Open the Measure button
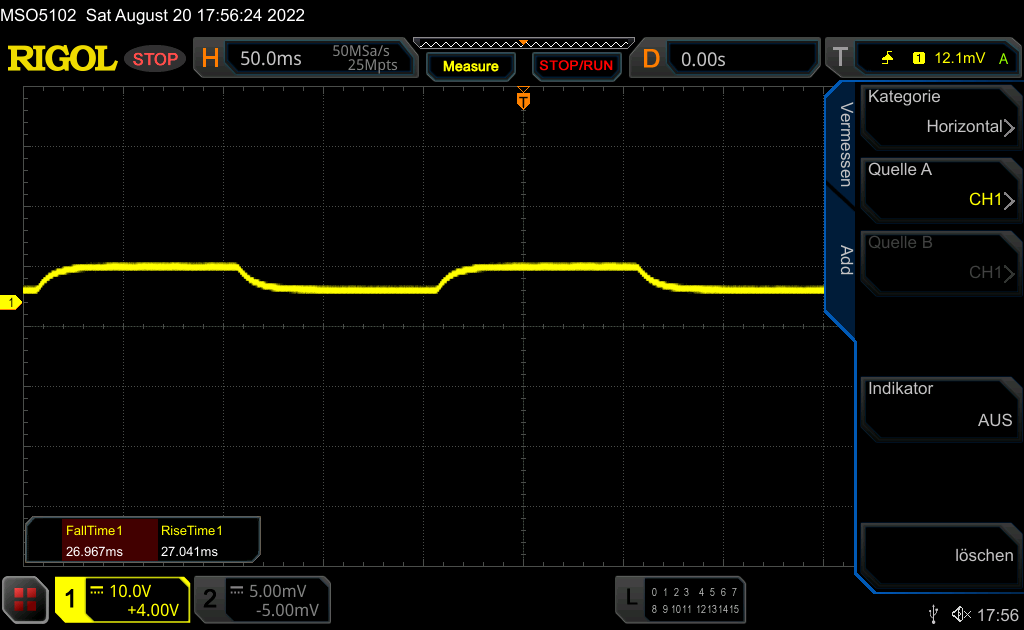1024x630 pixels. click(470, 66)
